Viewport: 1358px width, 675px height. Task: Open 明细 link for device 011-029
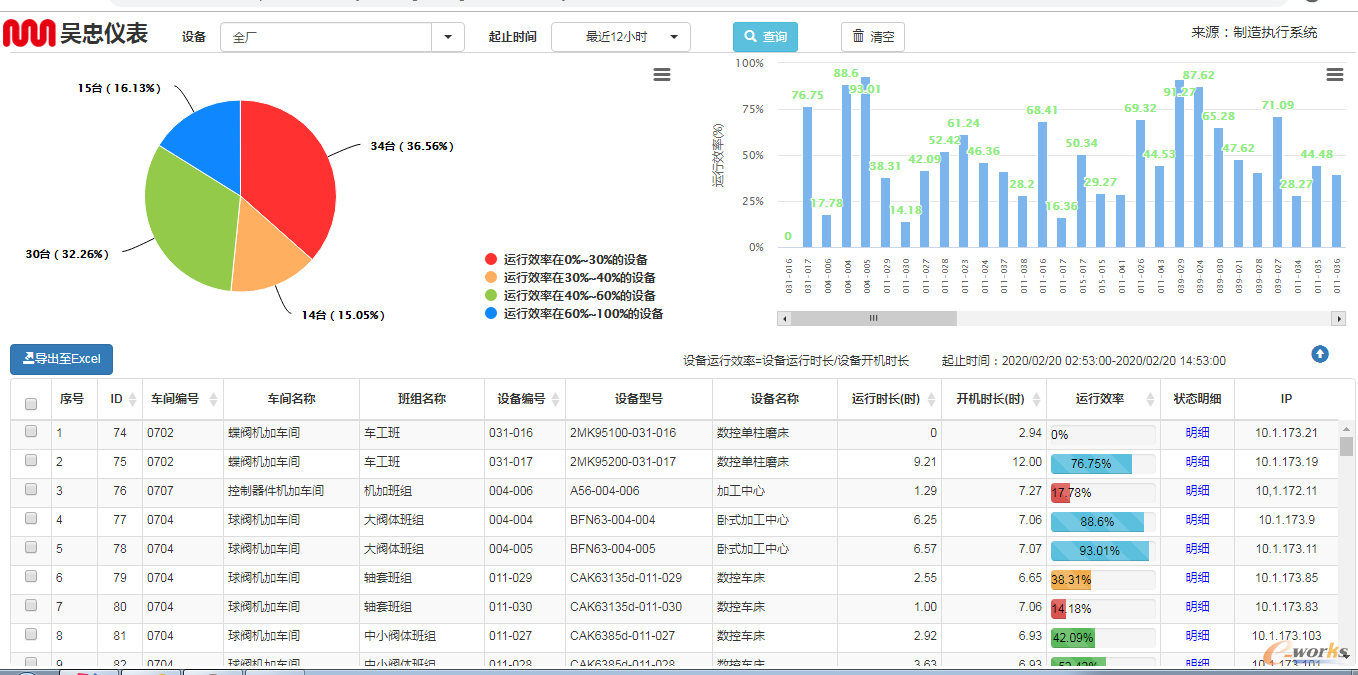click(1197, 578)
